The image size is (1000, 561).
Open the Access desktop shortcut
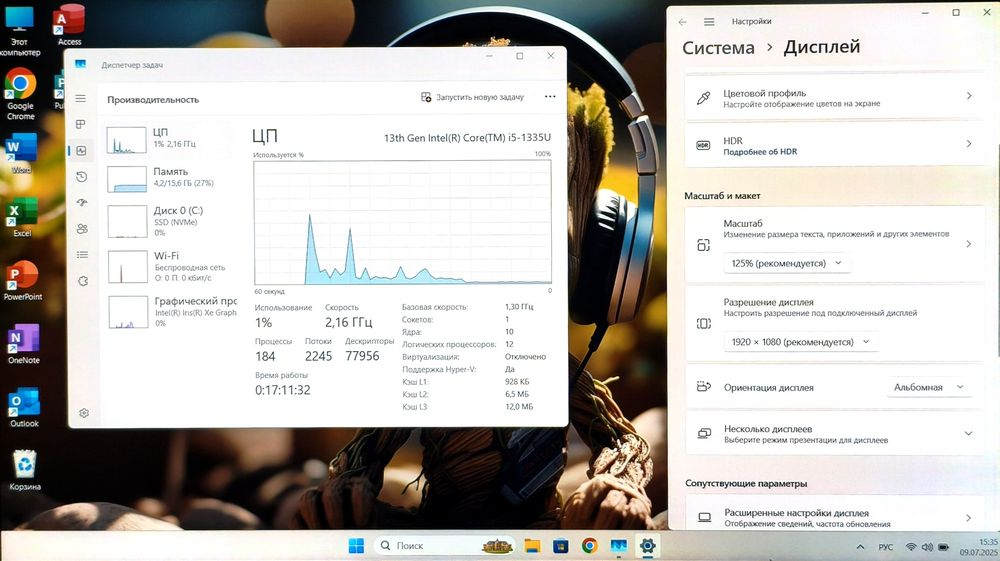[69, 26]
